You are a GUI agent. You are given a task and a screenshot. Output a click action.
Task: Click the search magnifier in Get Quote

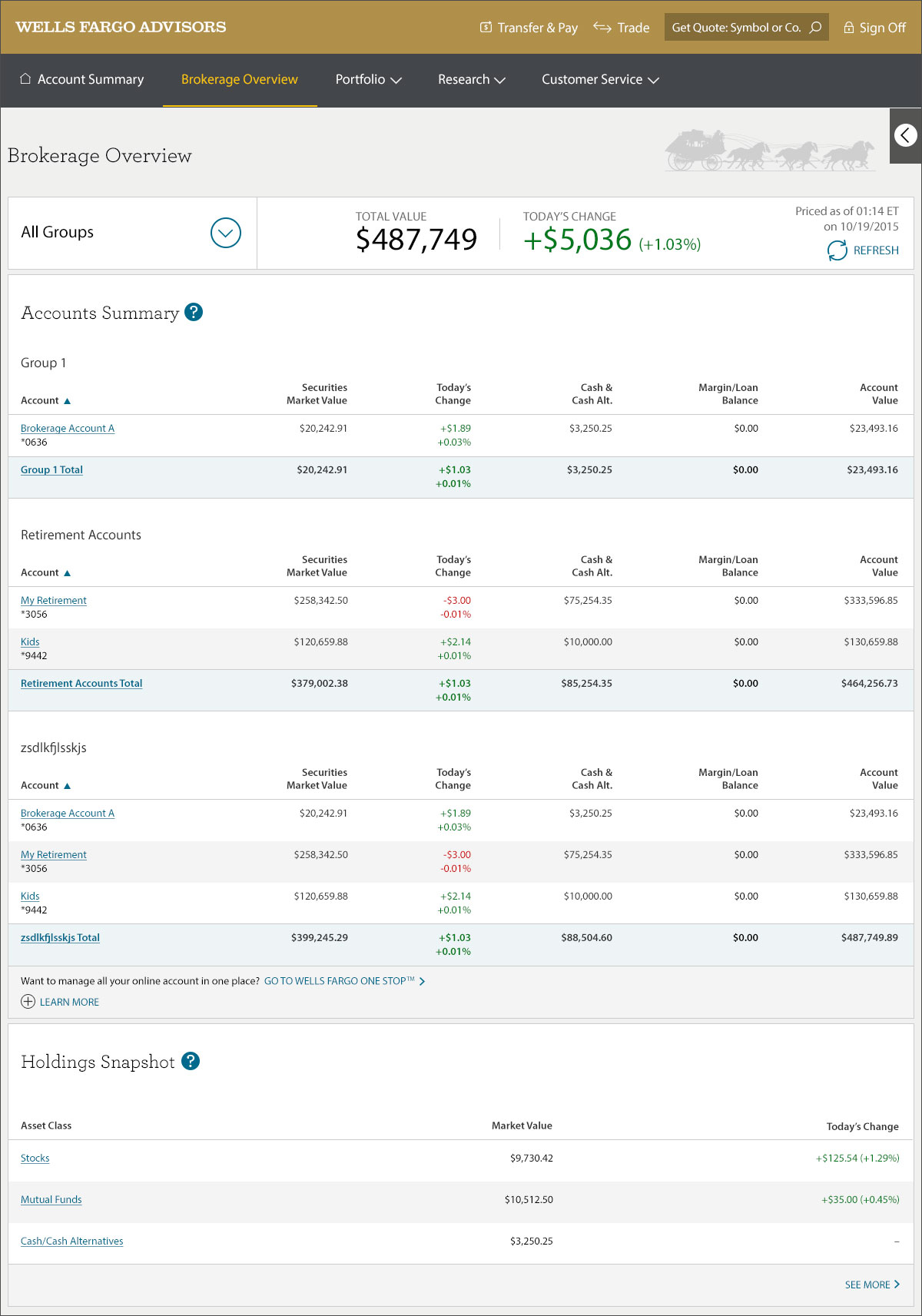tap(815, 28)
